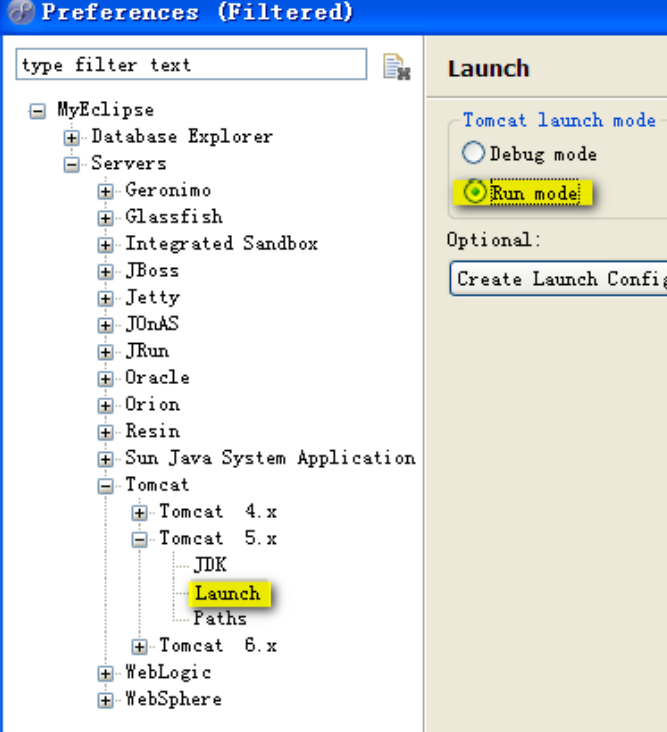The image size is (667, 732).
Task: Select JRun in the tree
Action: (147, 351)
